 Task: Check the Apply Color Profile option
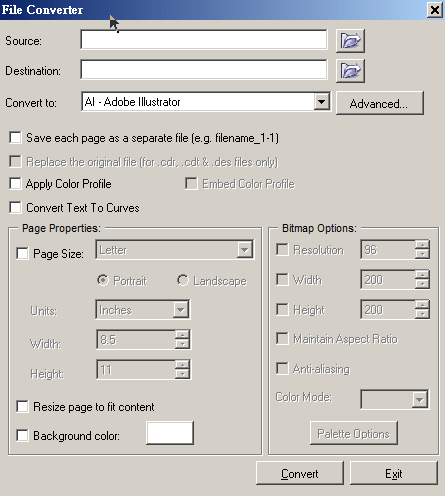(15, 184)
